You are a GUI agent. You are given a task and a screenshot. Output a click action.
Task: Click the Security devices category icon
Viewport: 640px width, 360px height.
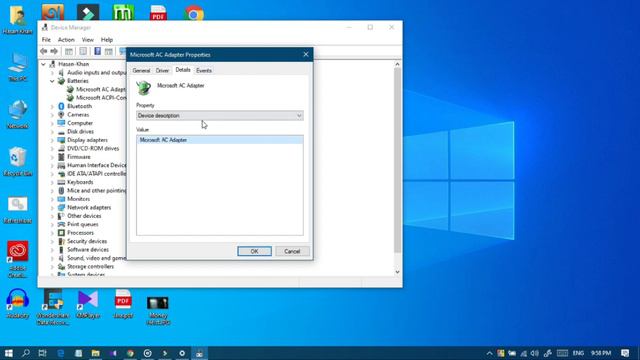[x=61, y=241]
